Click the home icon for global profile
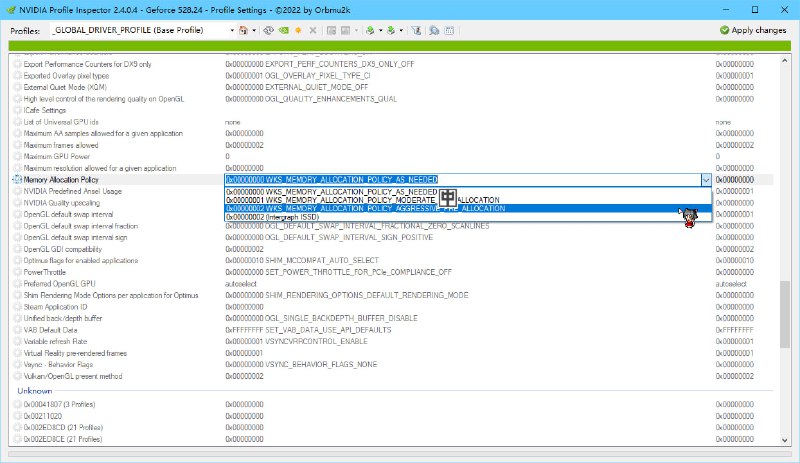 click(x=243, y=30)
